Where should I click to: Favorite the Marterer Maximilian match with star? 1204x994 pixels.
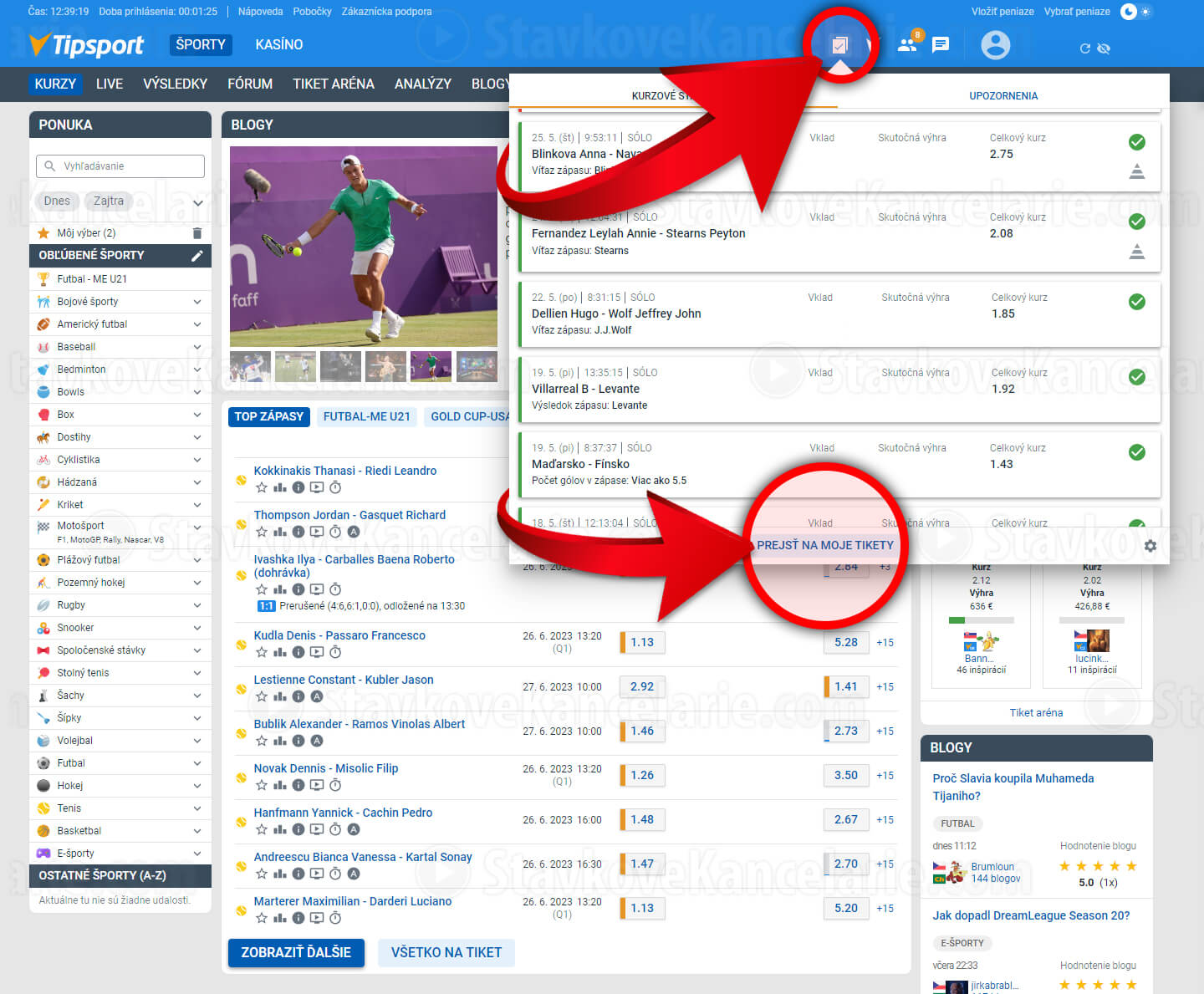click(x=262, y=918)
